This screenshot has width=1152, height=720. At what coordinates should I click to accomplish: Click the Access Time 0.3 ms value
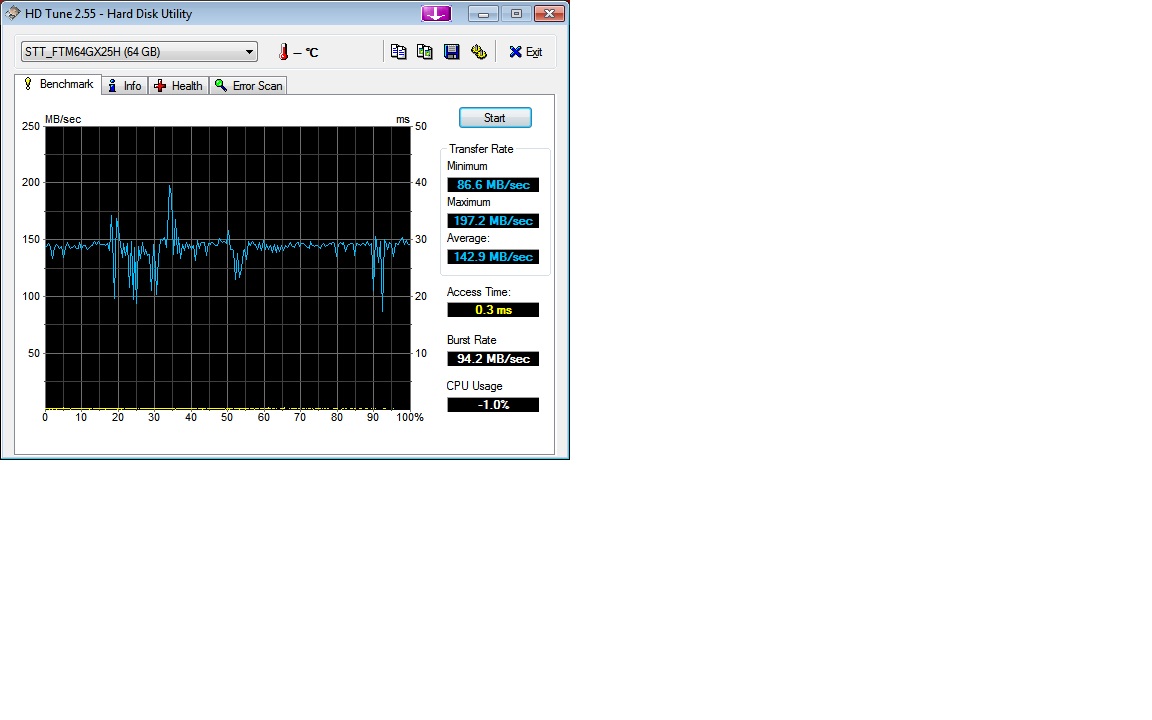point(493,310)
